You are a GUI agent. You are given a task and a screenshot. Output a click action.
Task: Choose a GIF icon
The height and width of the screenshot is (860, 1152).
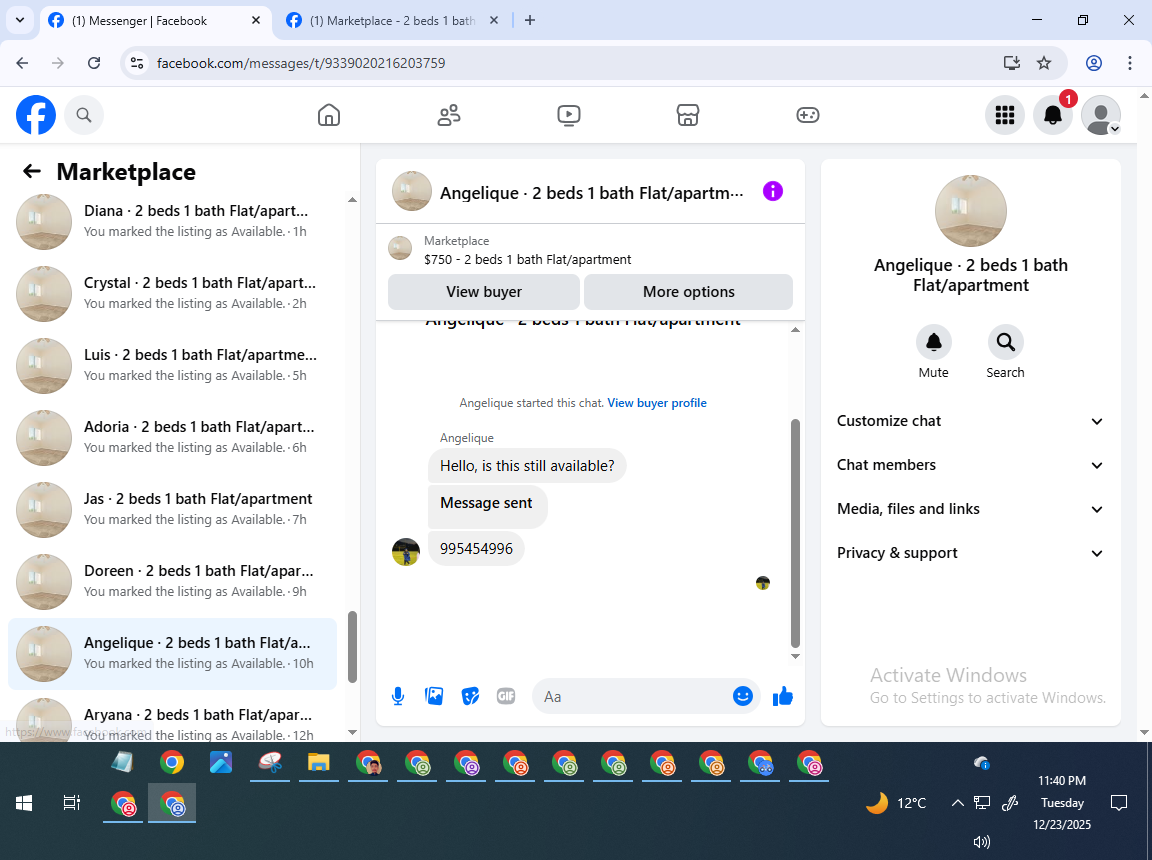(x=506, y=696)
